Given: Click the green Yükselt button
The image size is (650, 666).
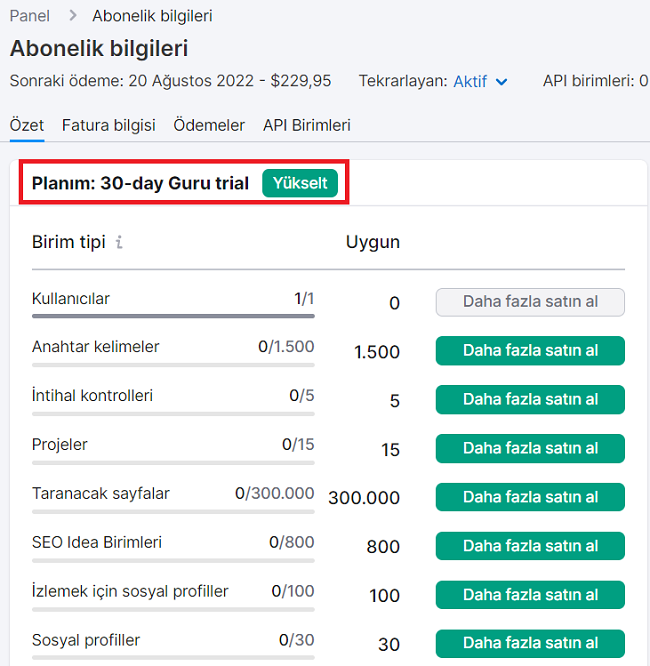Looking at the screenshot, I should (300, 183).
